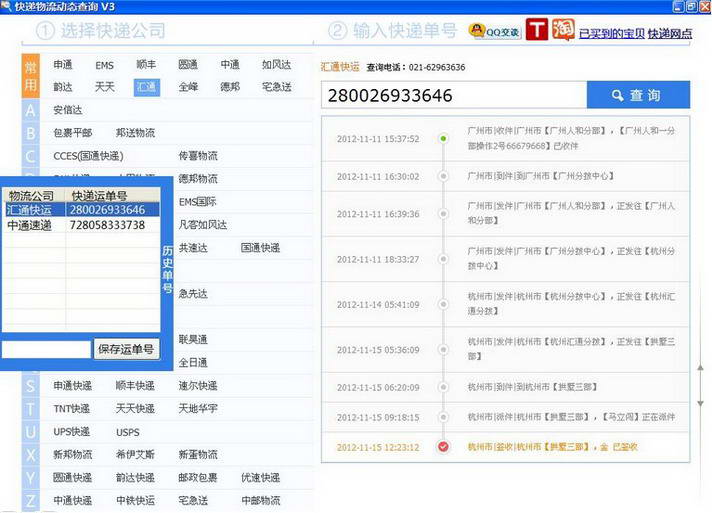Image resolution: width=712 pixels, height=513 pixels.
Task: Select the orange 常用 tab
Action: (x=30, y=76)
